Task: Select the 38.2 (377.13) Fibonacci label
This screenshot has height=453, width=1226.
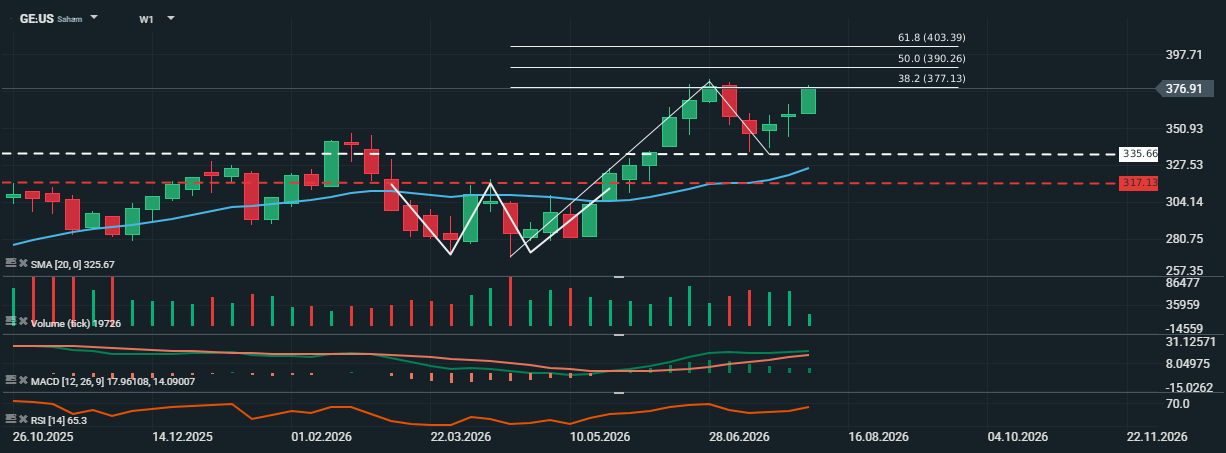Action: pos(931,78)
